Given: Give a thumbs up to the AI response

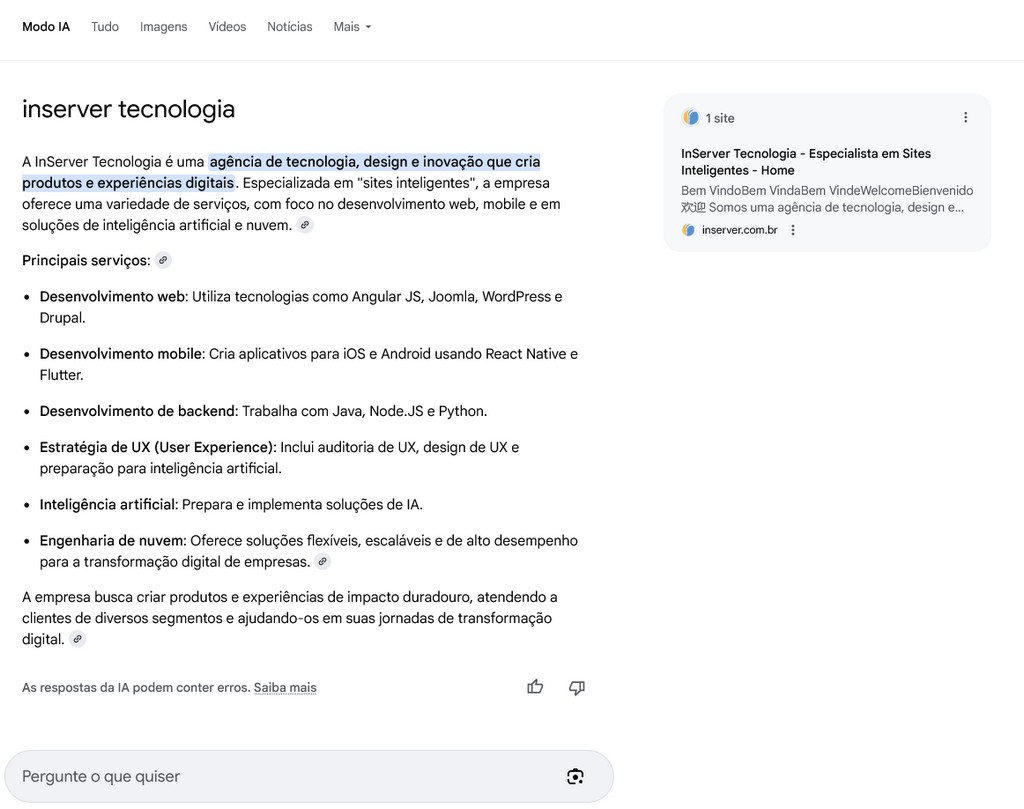Looking at the screenshot, I should coord(535,687).
